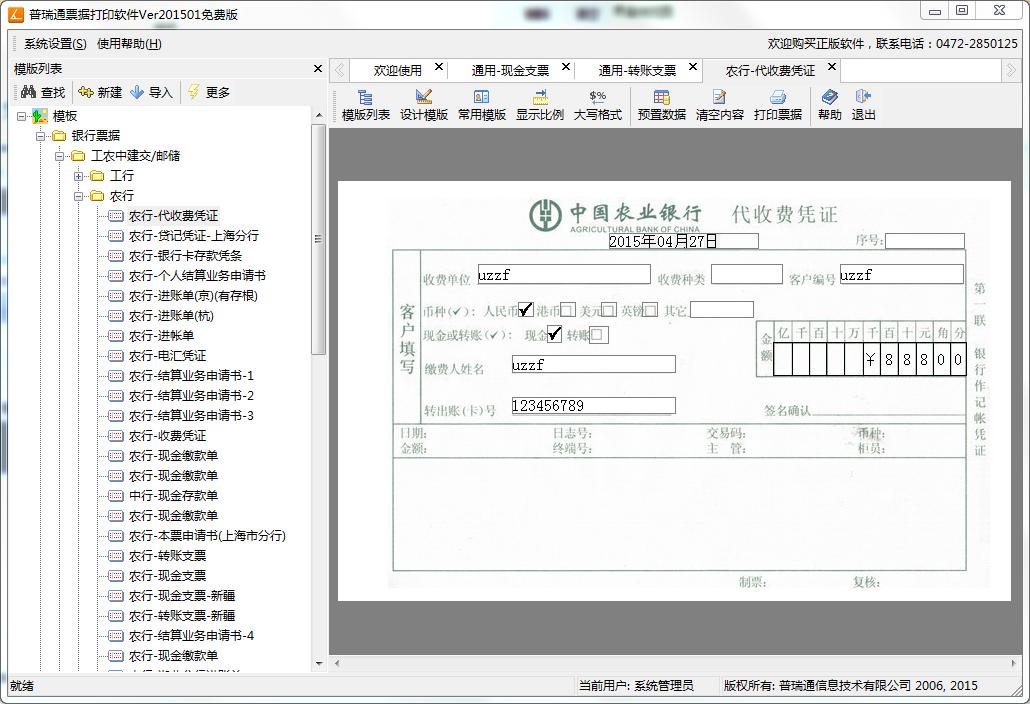1030x704 pixels.
Task: Close the 模版列表 side panel
Action: coord(318,68)
